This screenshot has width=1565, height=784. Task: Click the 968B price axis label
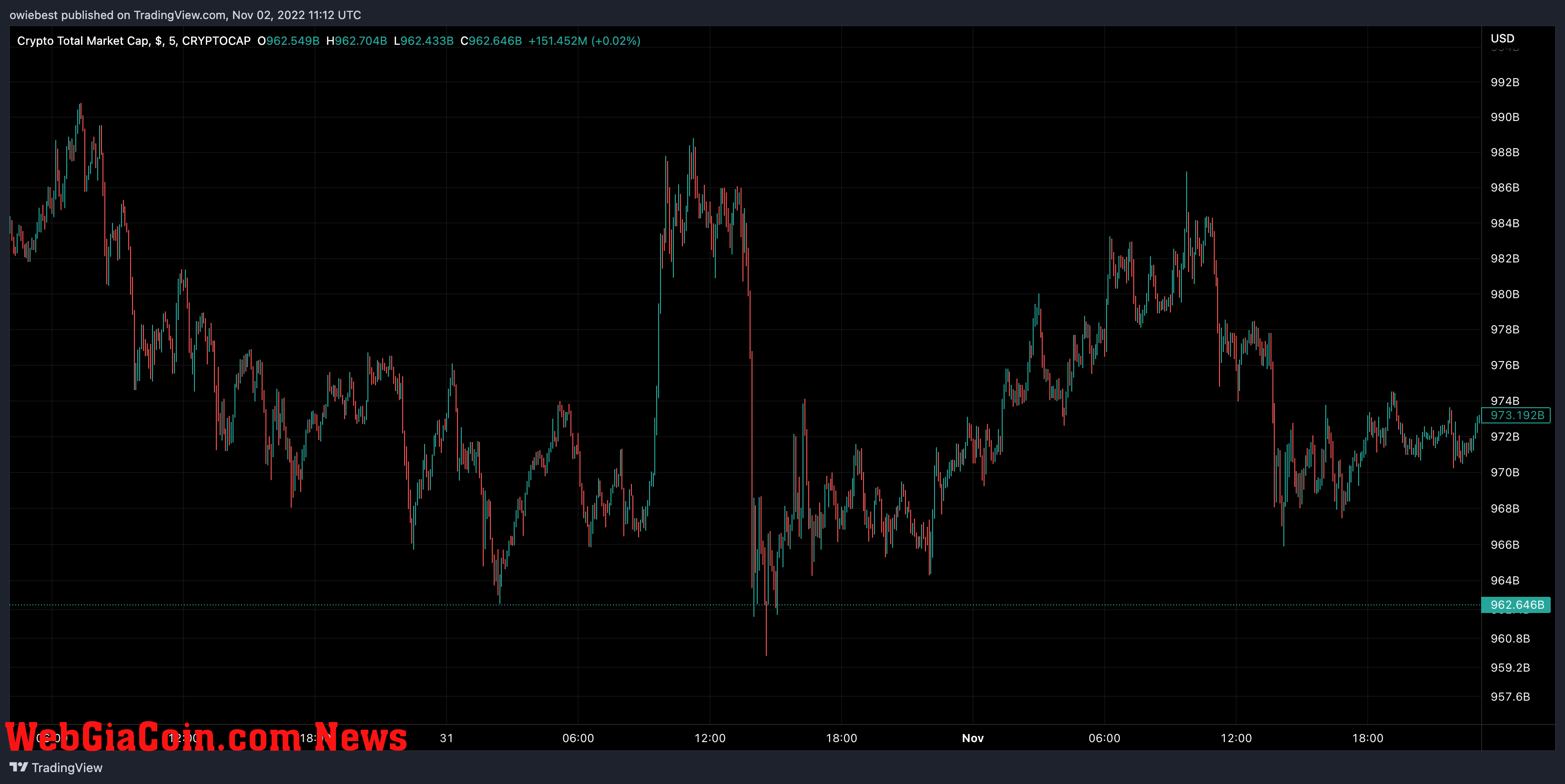click(x=1505, y=508)
